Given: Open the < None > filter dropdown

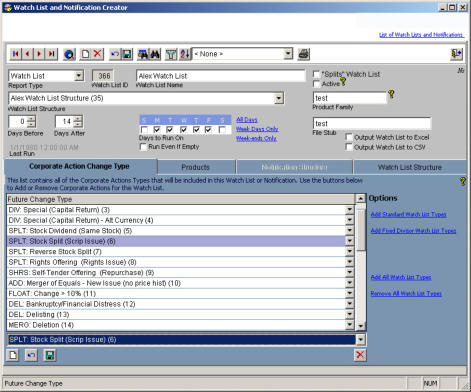Looking at the screenshot, I should (288, 54).
